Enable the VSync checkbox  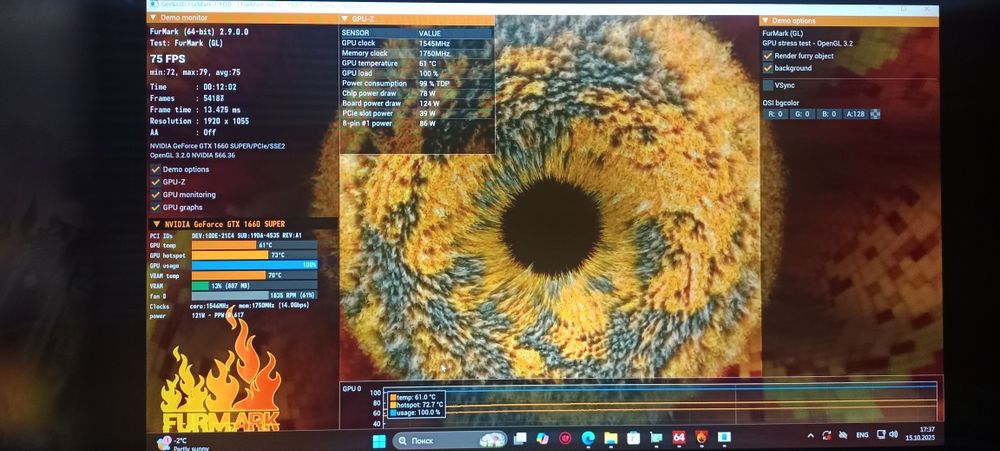768,85
